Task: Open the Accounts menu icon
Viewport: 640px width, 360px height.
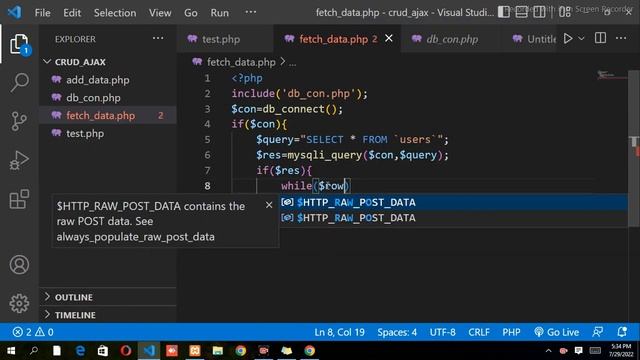Action: pyautogui.click(x=19, y=264)
